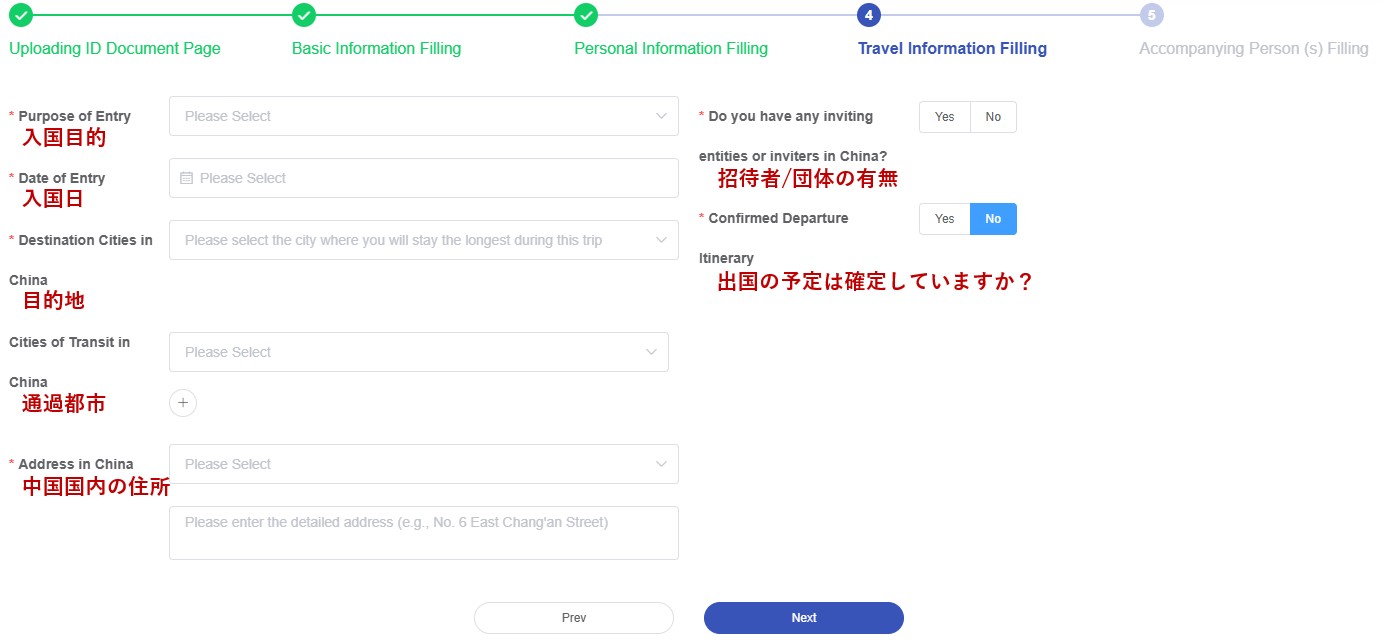Select No for Confirmed Departure Itinerary
The image size is (1382, 642).
point(993,219)
